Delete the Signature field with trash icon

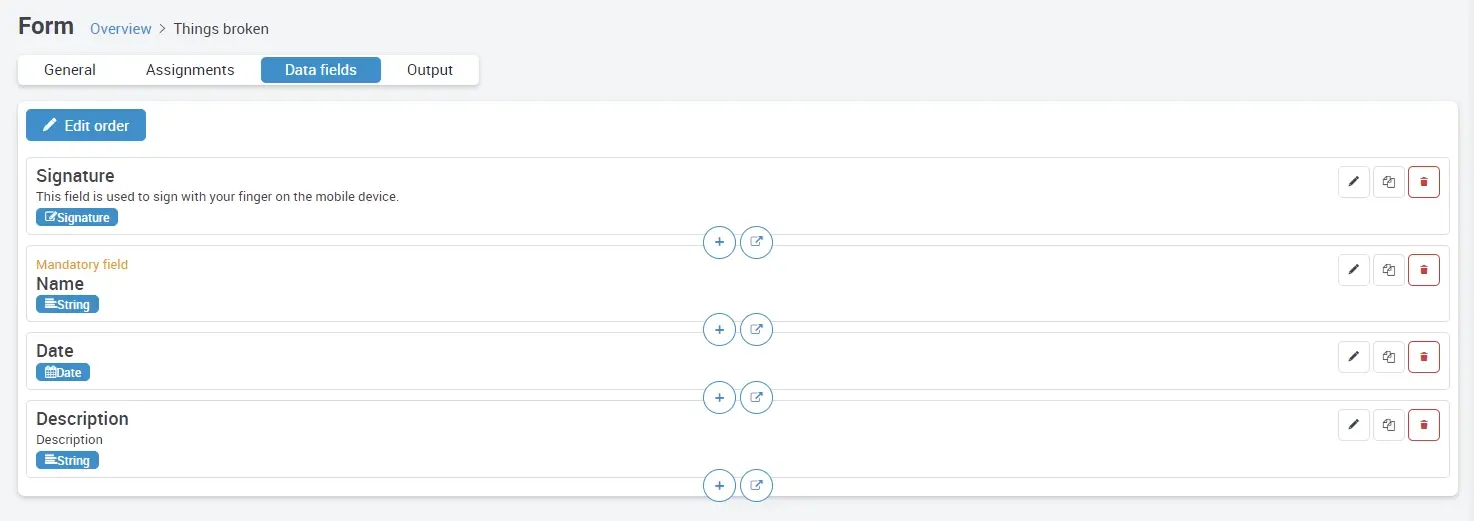[x=1423, y=182]
